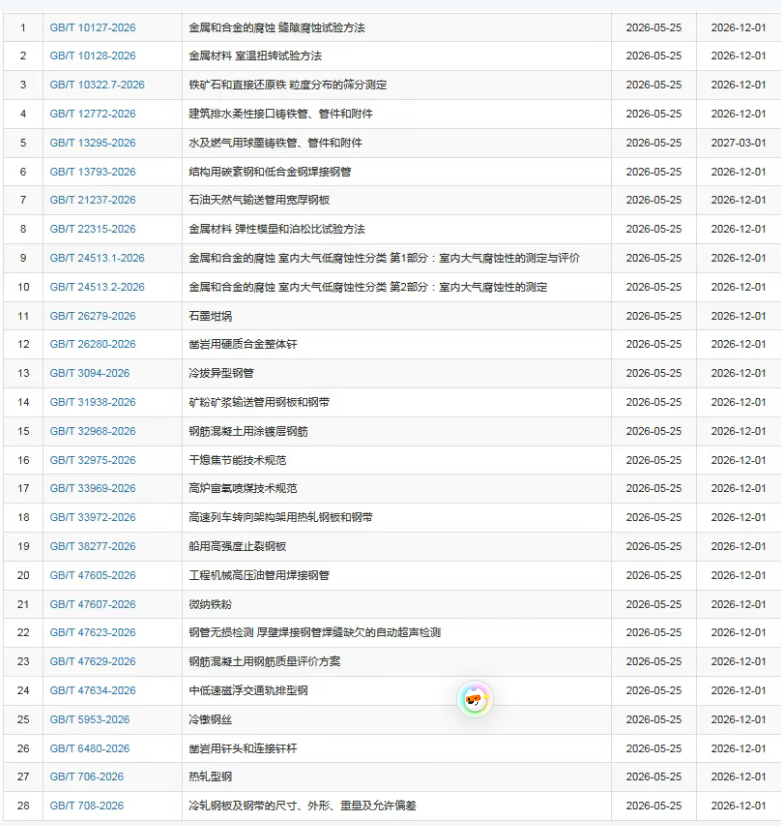
Task: Click the title '石墨坩埚'
Action: pos(210,316)
